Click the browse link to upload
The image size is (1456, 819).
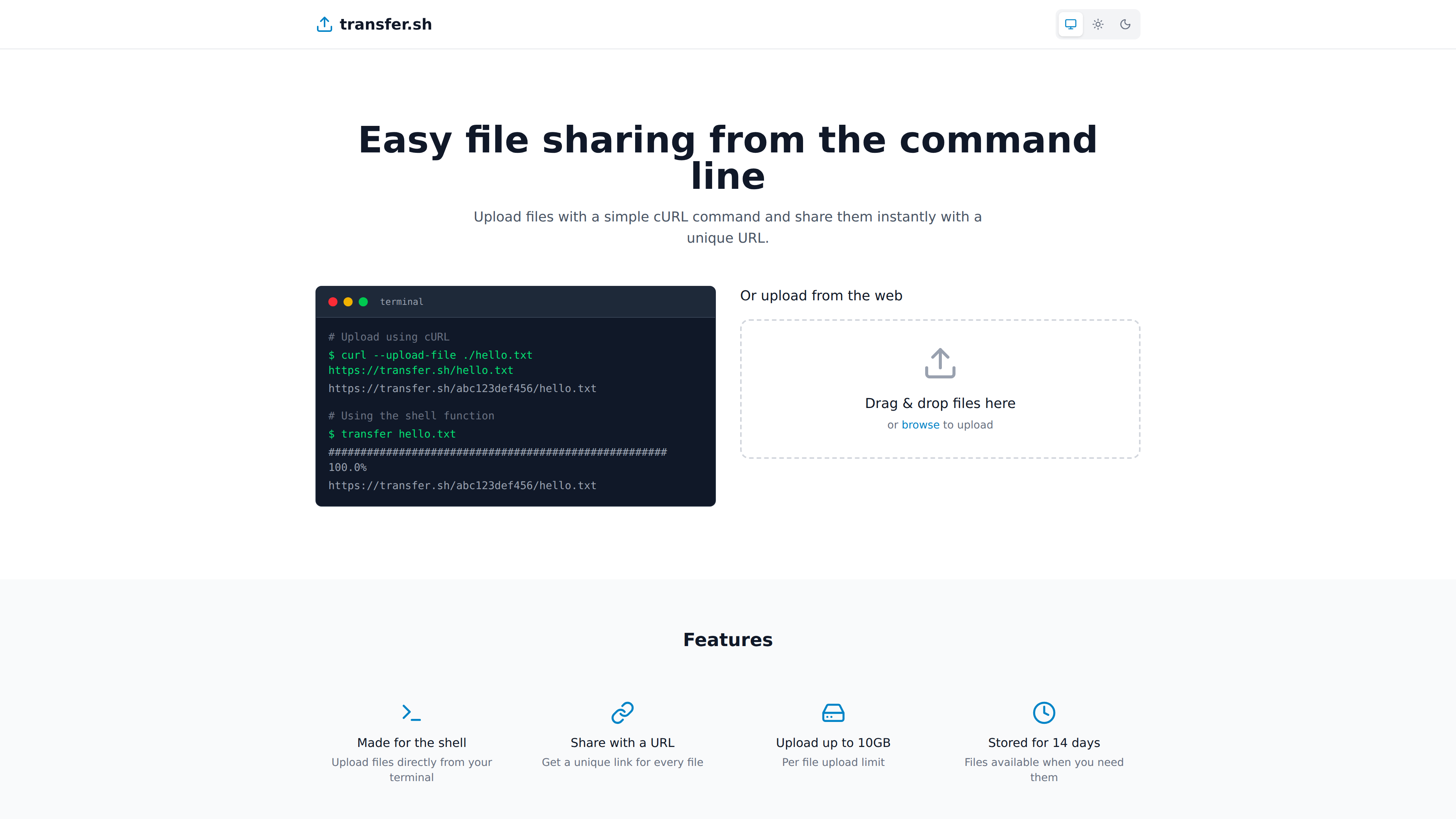tap(920, 425)
